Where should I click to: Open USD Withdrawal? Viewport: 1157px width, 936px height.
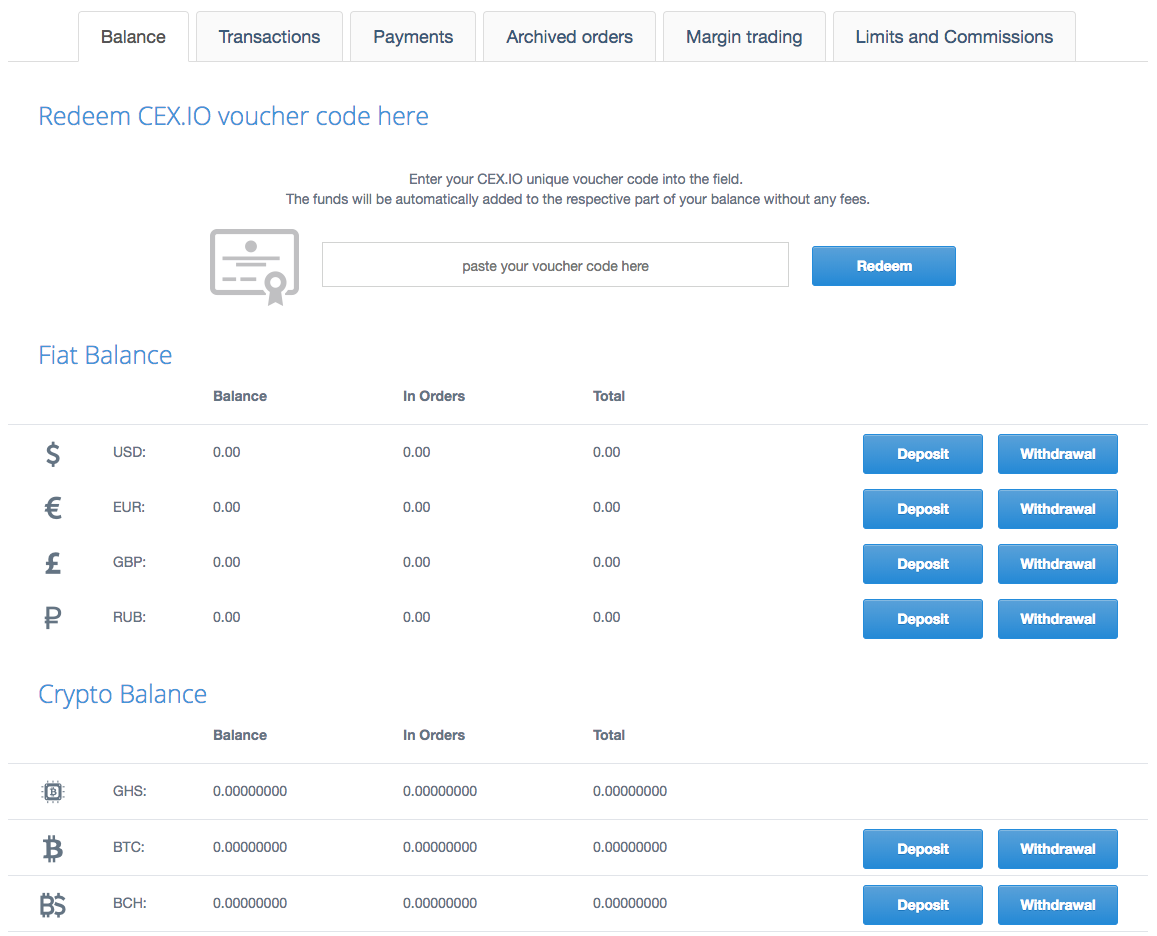[x=1057, y=454]
